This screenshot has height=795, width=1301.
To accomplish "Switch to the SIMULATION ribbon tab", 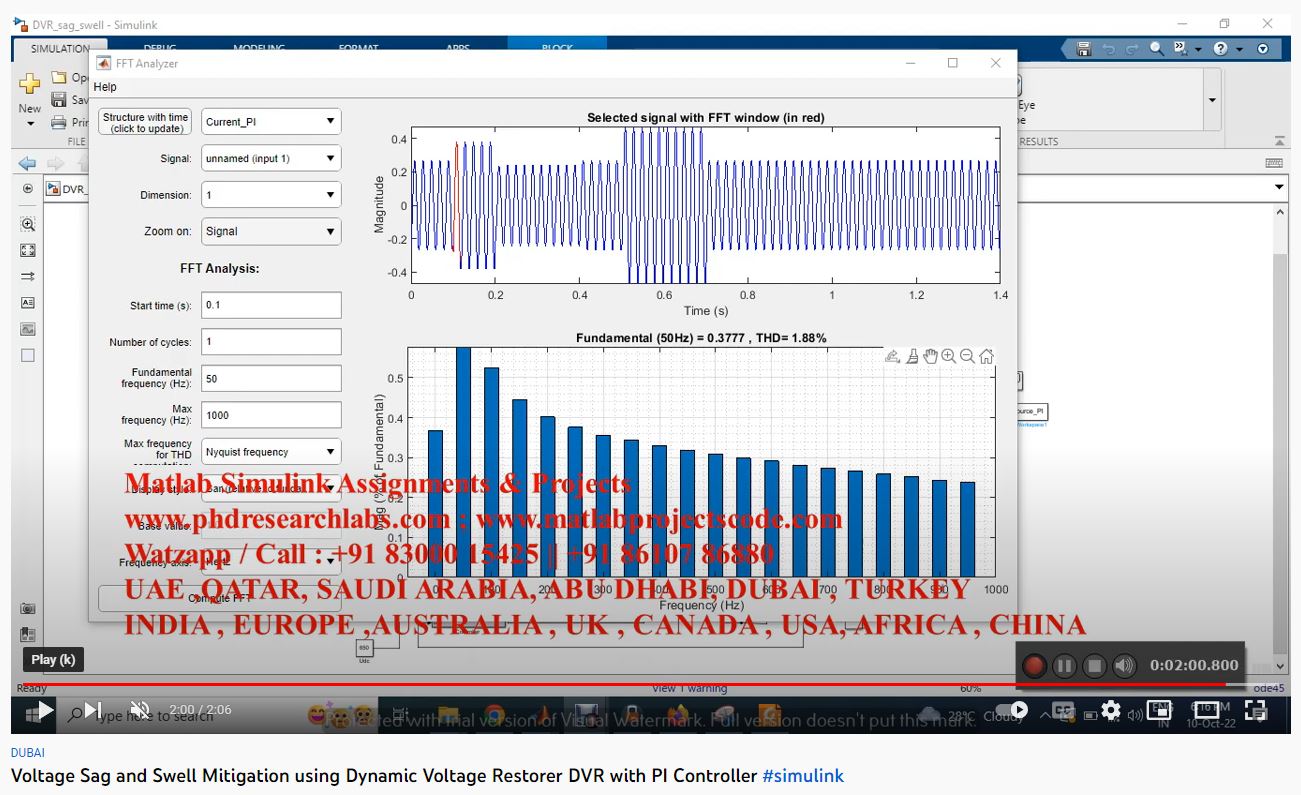I will 60,48.
